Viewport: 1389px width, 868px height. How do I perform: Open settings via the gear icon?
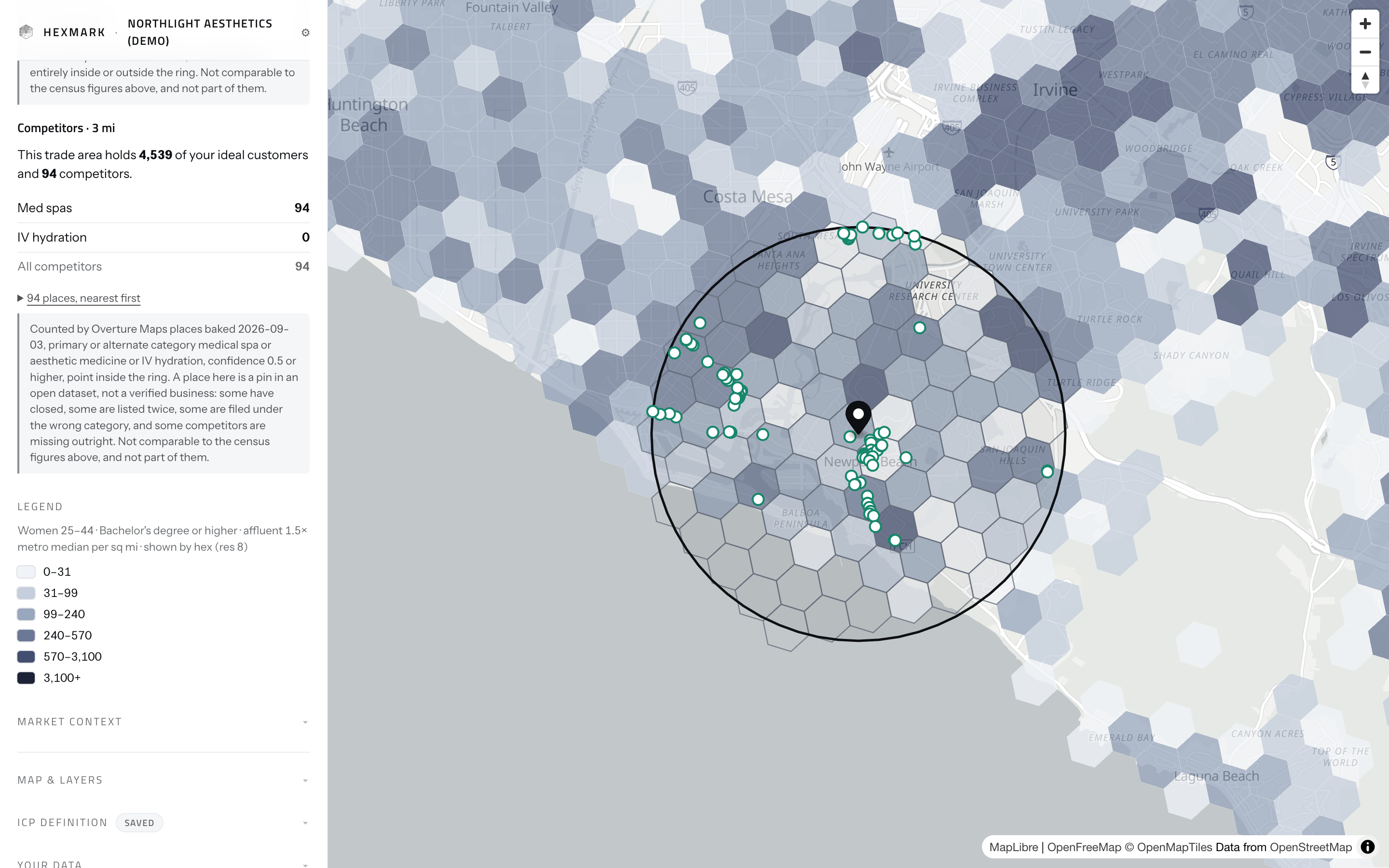[x=305, y=33]
